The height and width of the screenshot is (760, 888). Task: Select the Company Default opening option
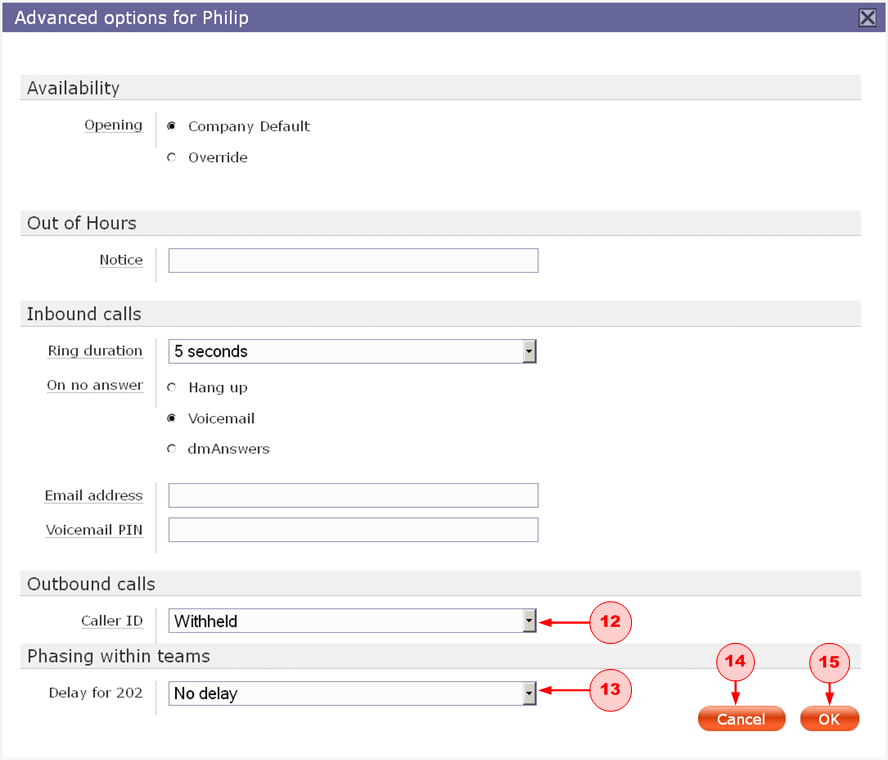click(172, 126)
